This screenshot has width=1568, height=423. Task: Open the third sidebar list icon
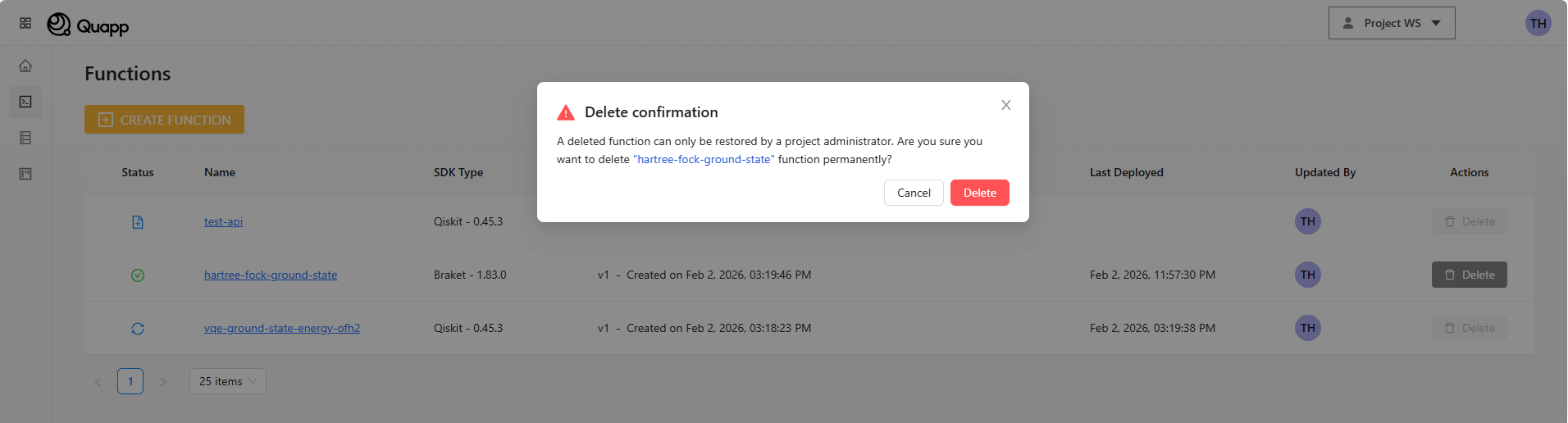(x=25, y=138)
